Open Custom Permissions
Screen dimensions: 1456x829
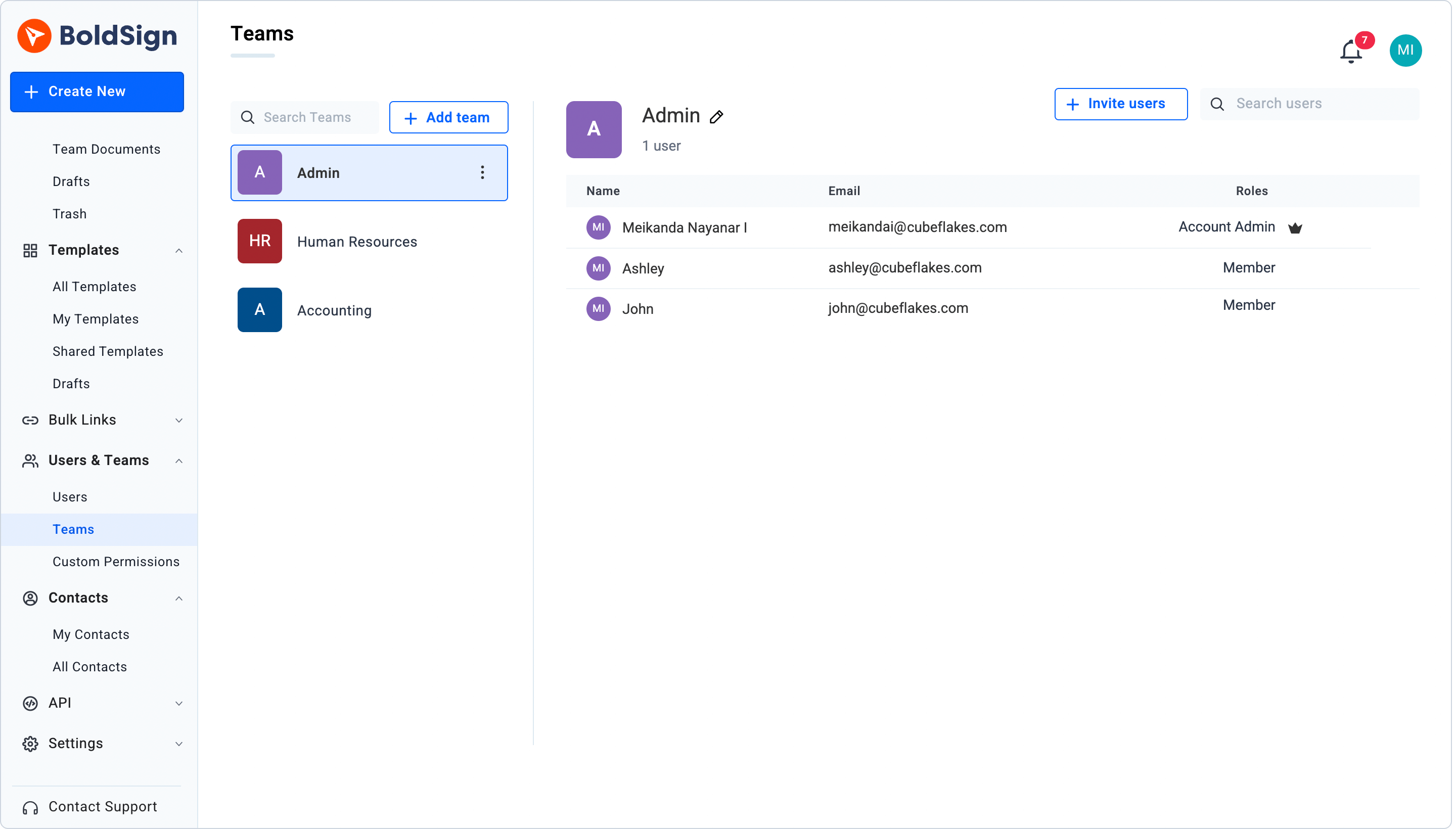pyautogui.click(x=116, y=563)
